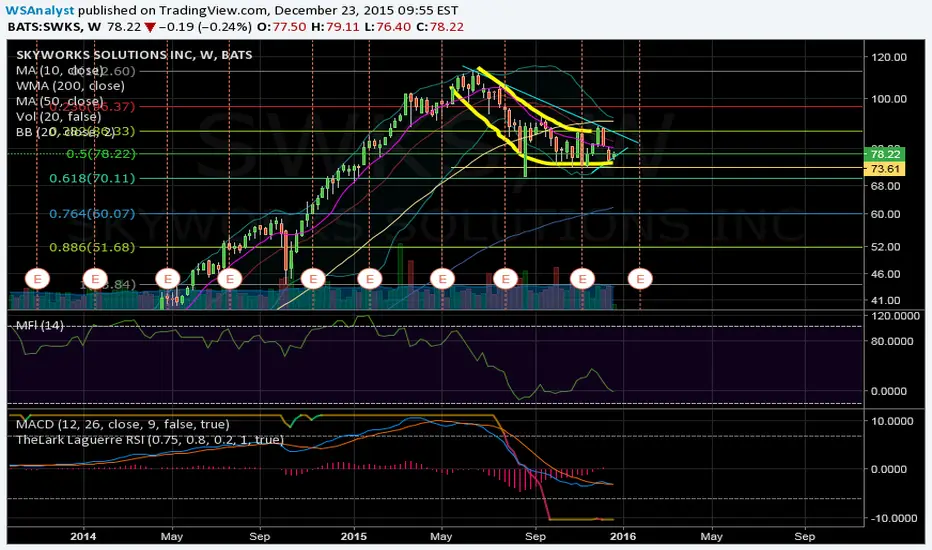Click the high price H:79.11
932x550 pixels.
335,27
